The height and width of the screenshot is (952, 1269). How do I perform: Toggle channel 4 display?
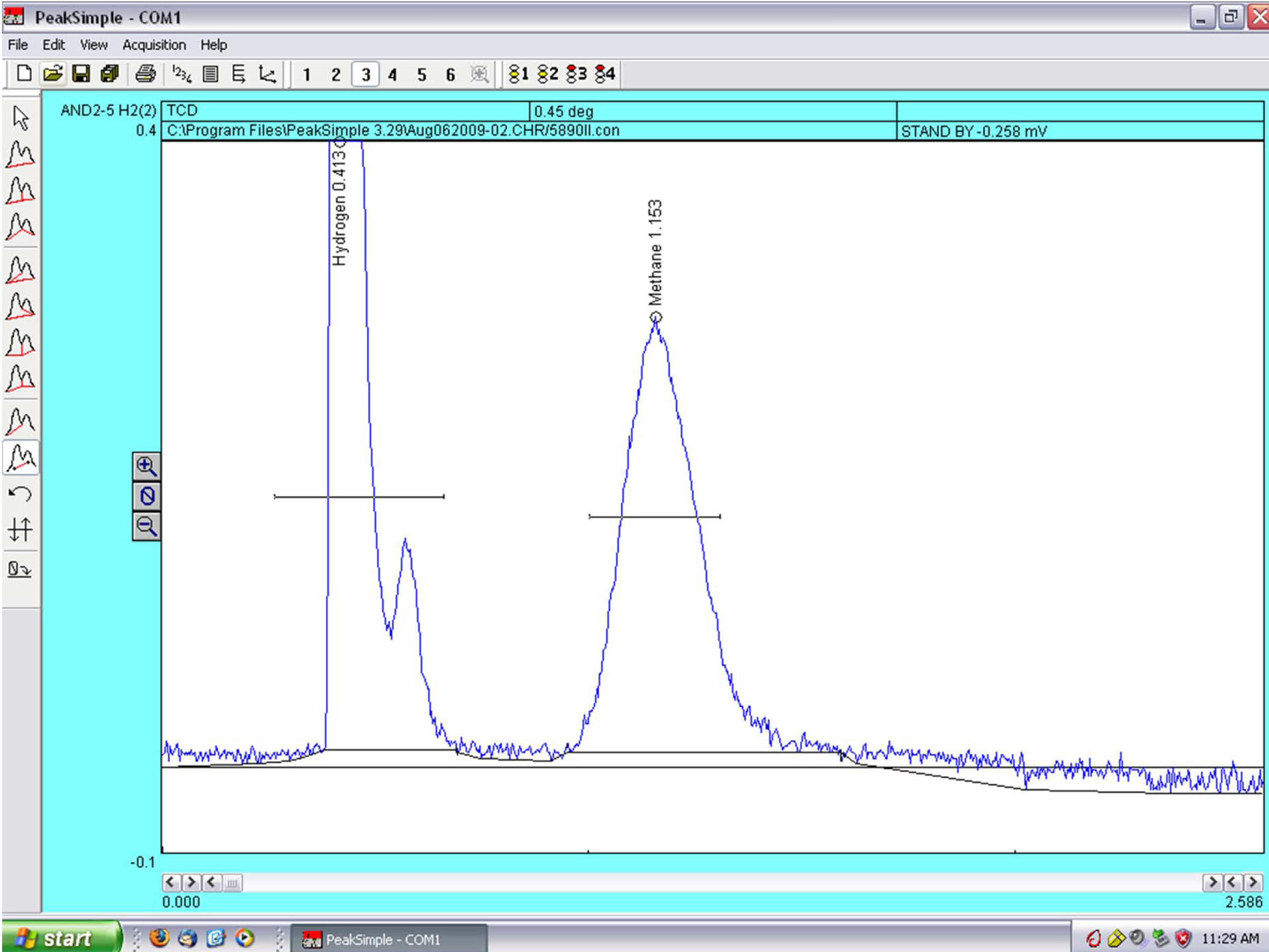point(392,75)
